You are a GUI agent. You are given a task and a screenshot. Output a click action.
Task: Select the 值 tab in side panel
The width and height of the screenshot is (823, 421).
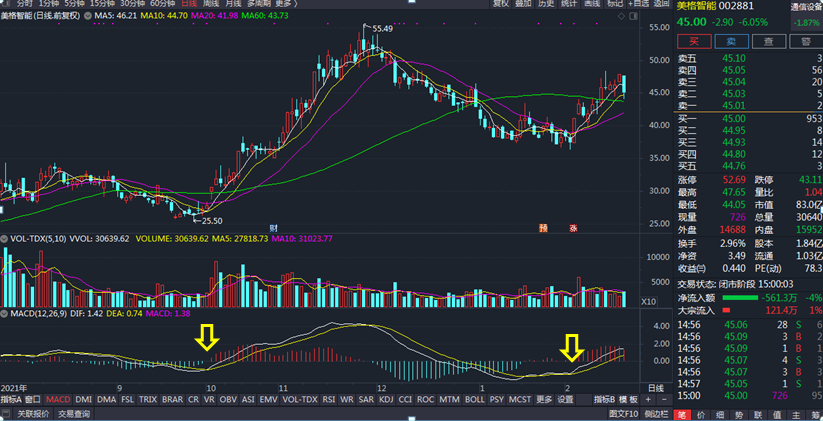pos(779,415)
